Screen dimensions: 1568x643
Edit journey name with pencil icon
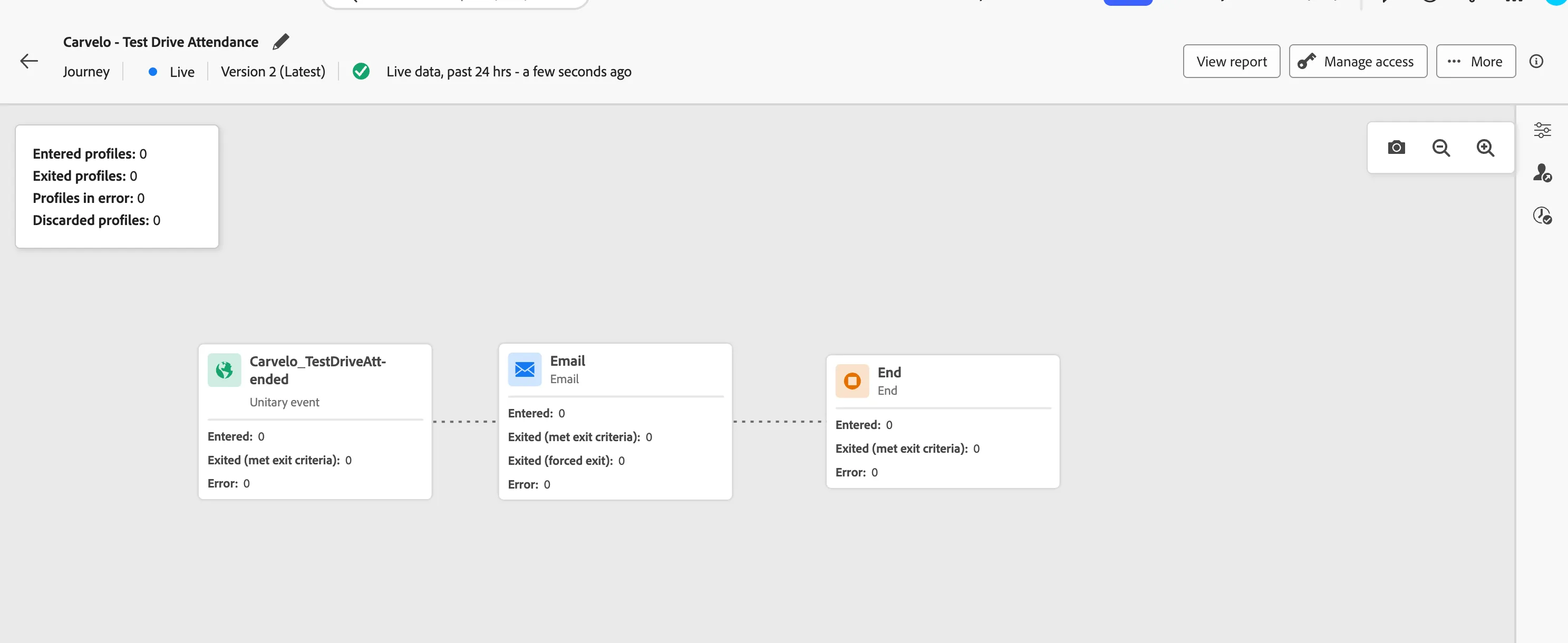point(280,41)
